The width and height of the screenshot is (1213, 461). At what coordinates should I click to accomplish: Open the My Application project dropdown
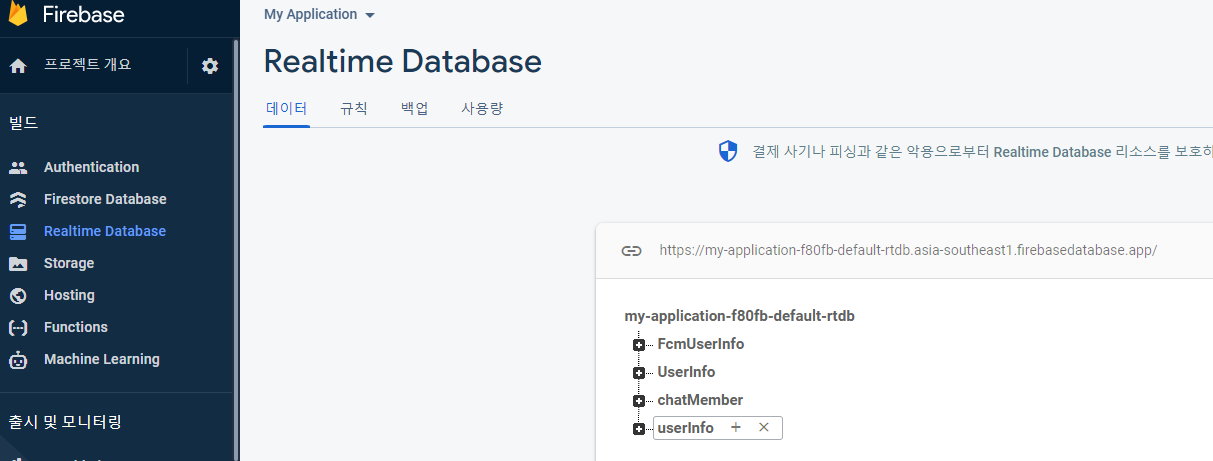(x=320, y=14)
